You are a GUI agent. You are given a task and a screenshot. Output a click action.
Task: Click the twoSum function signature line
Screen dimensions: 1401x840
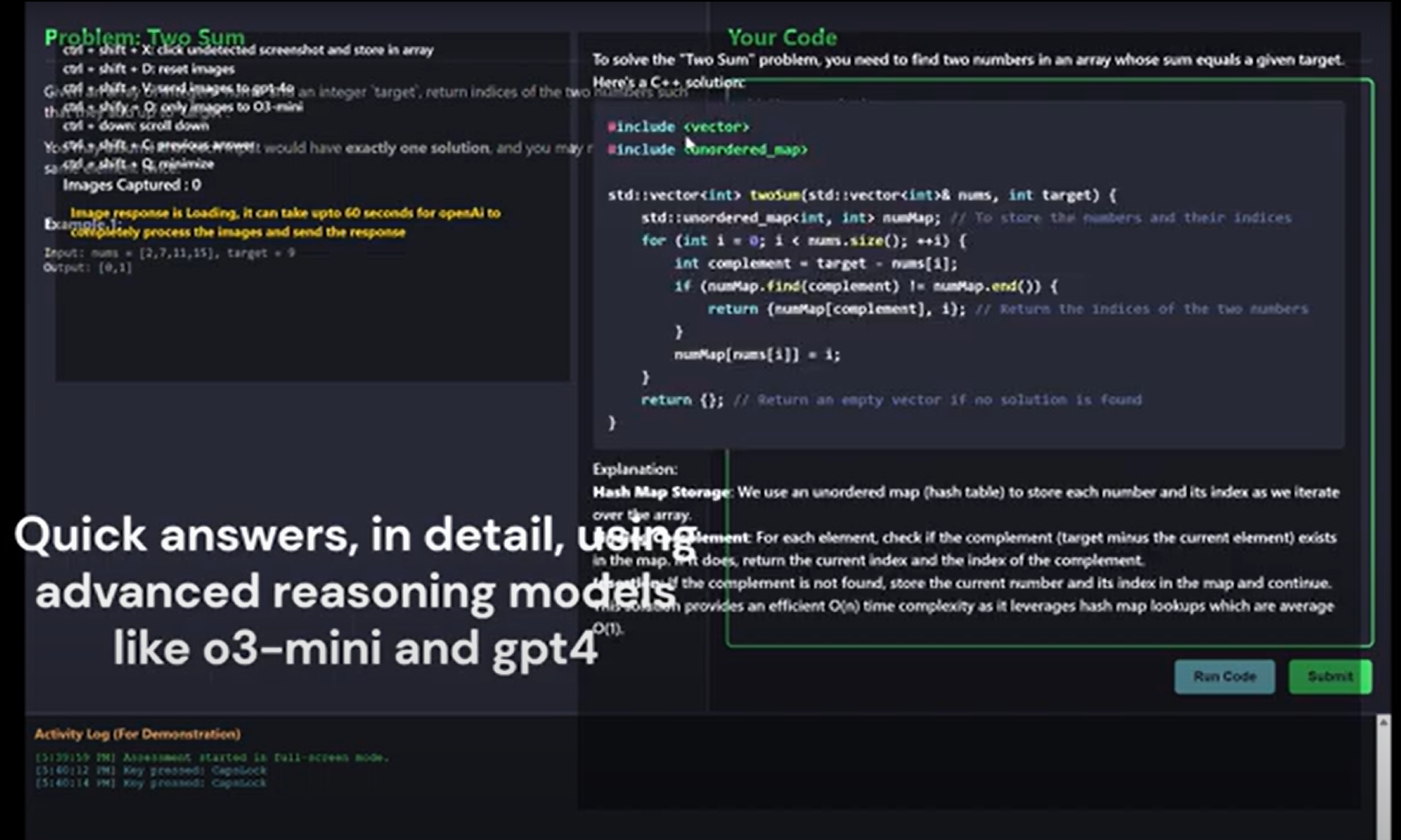[862, 196]
